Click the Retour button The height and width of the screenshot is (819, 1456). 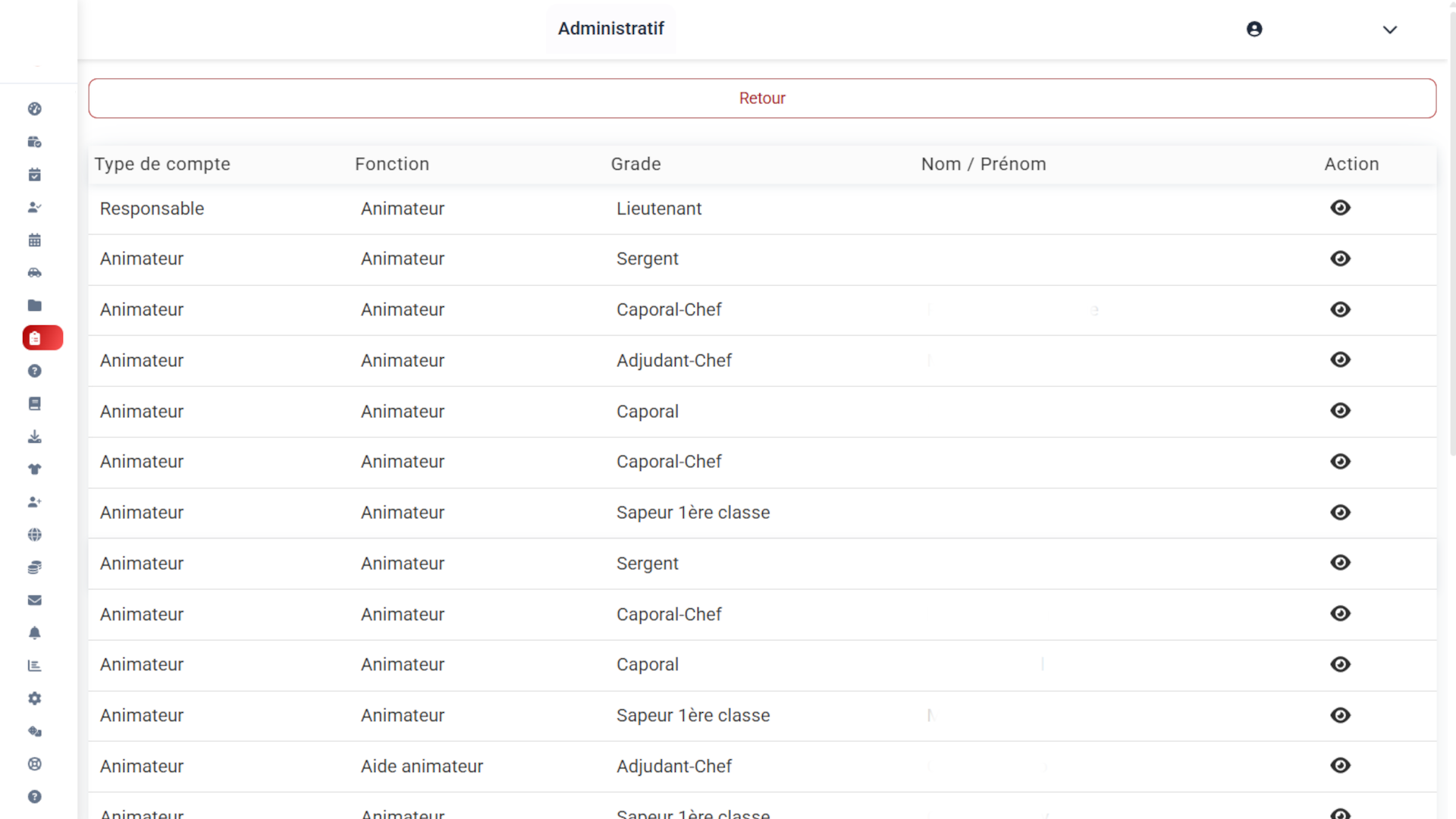[x=762, y=99]
